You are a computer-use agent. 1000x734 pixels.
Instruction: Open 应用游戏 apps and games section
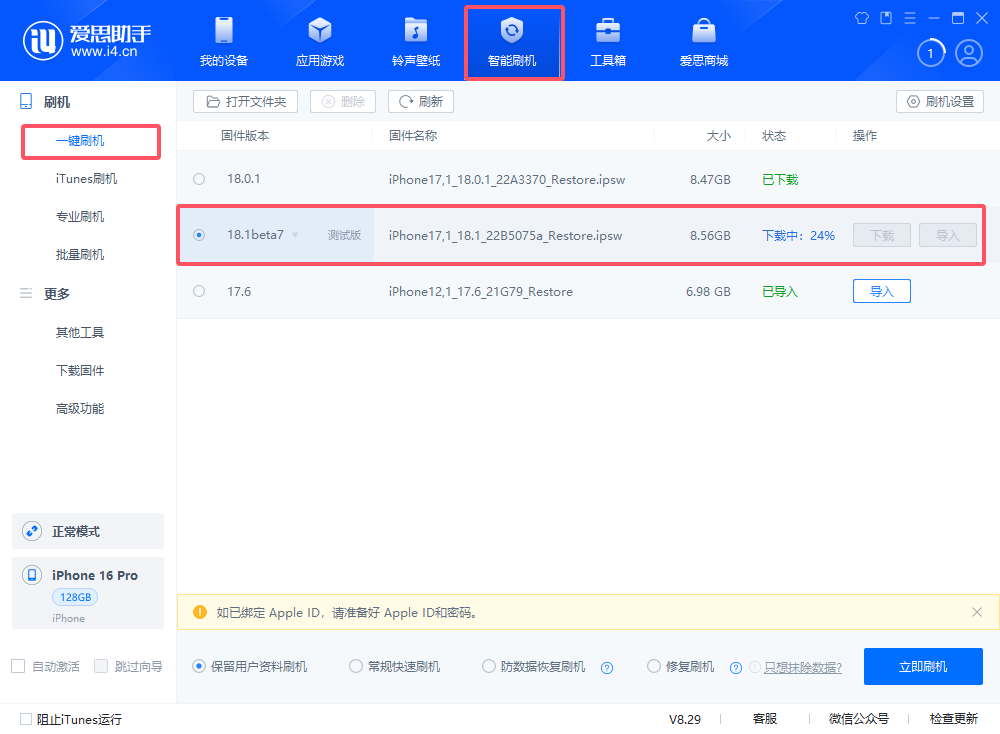click(x=319, y=42)
